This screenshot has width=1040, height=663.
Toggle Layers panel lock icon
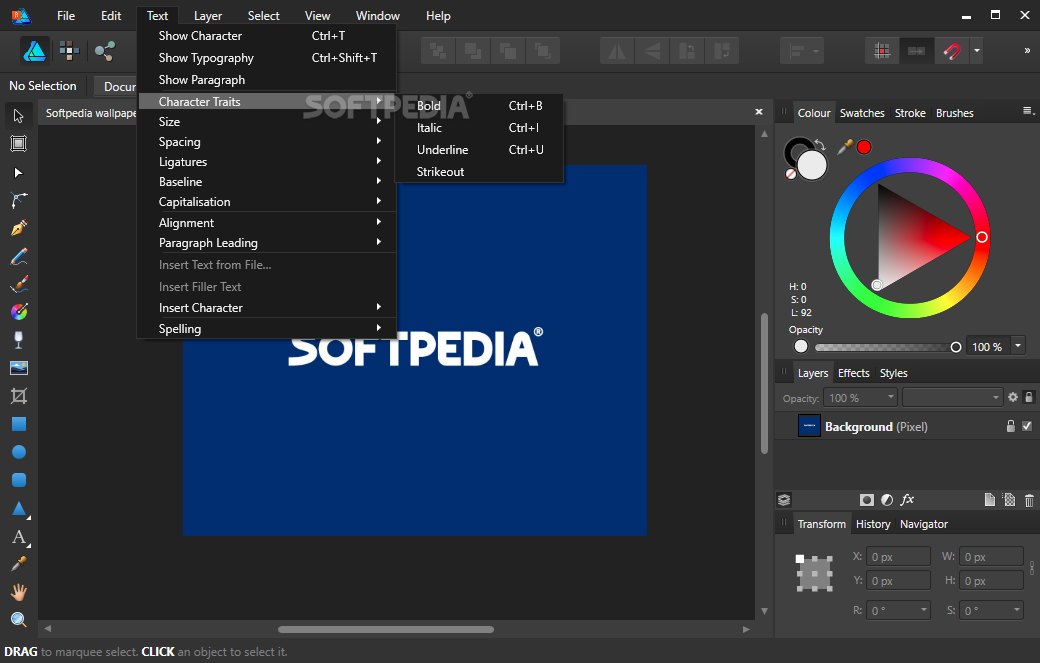click(x=1029, y=397)
